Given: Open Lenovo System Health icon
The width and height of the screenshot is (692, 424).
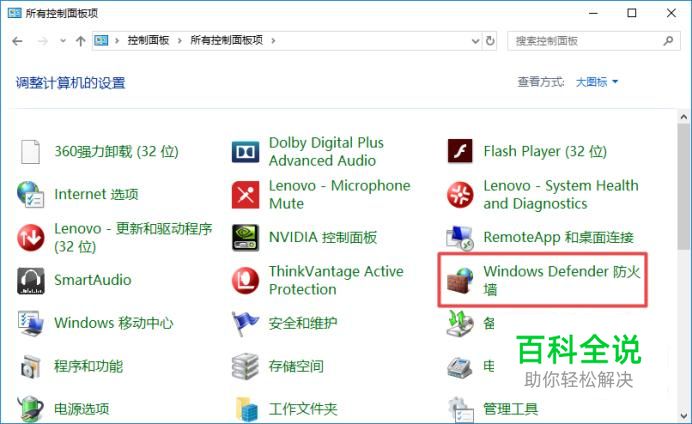Looking at the screenshot, I should (460, 195).
